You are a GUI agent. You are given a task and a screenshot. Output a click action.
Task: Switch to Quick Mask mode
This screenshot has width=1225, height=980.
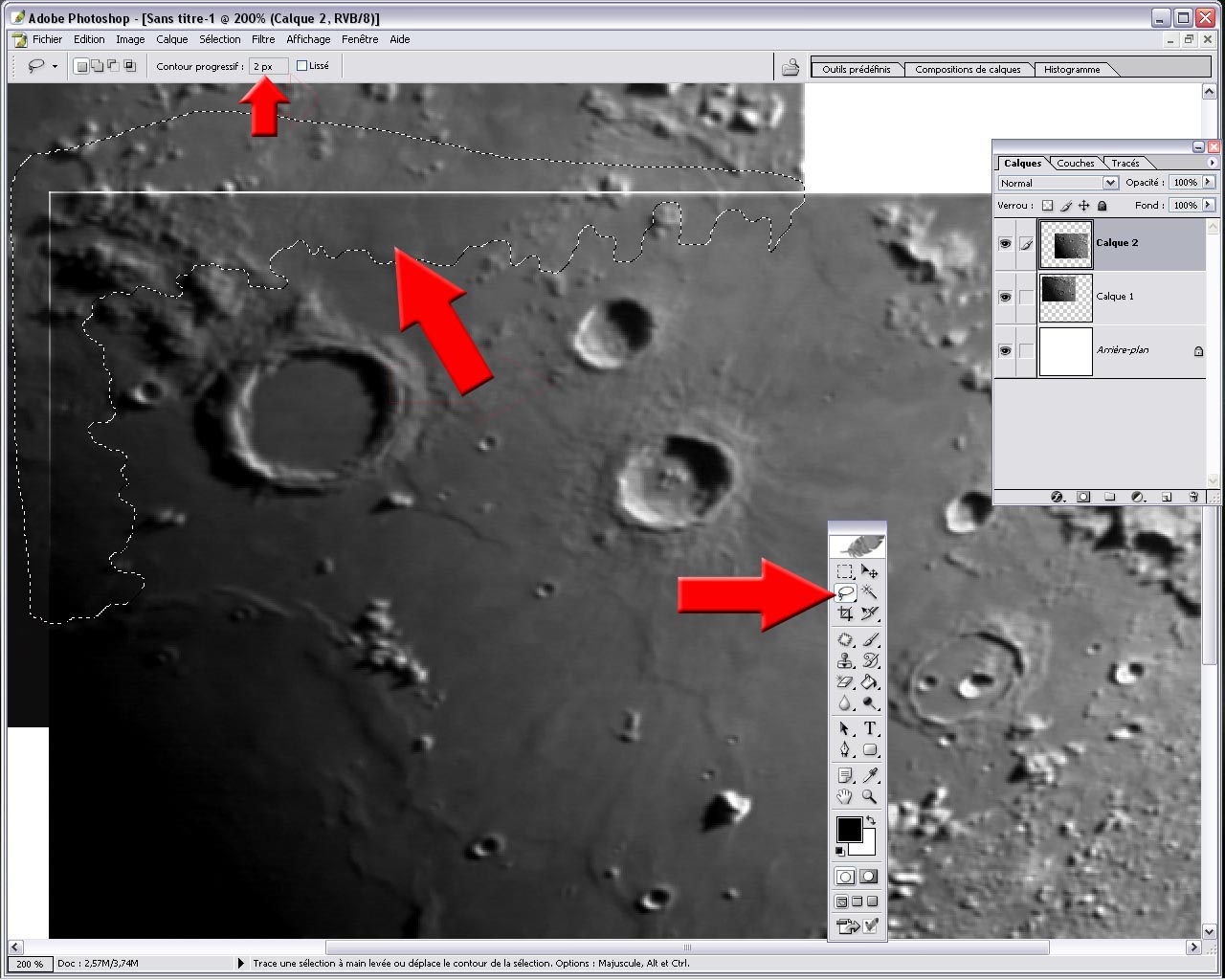[868, 877]
